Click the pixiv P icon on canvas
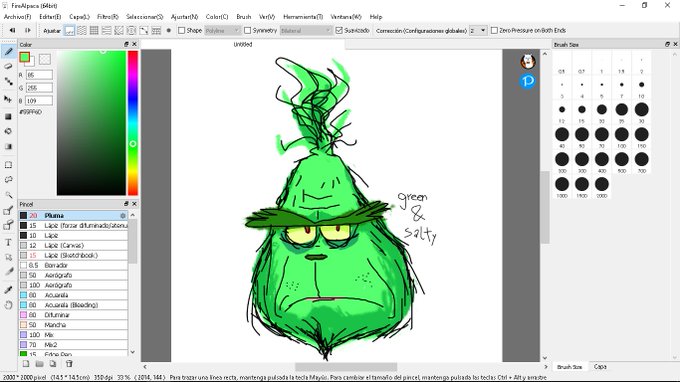 (528, 81)
